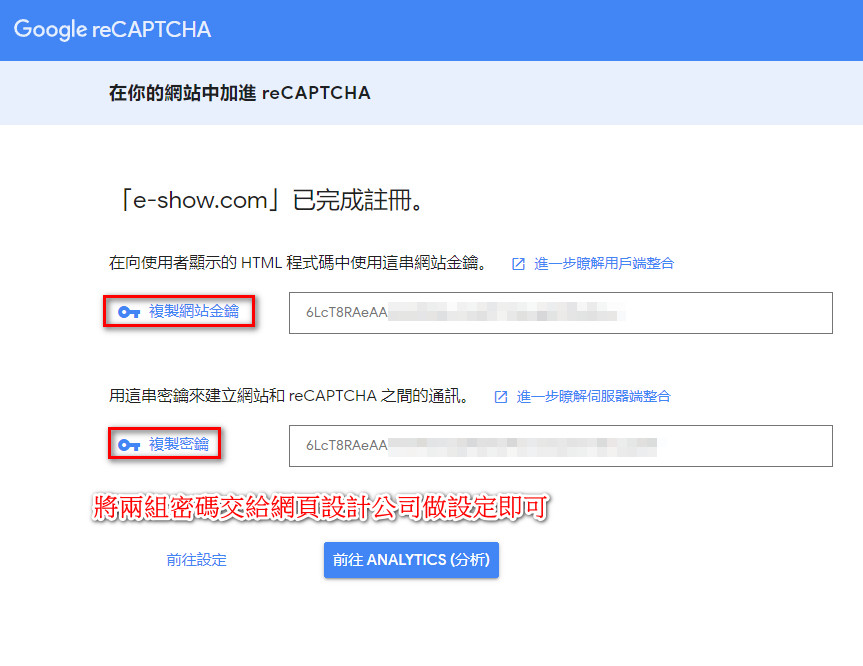This screenshot has width=863, height=666.
Task: Open the 進一步瞭解用戶端整合 link
Action: pyautogui.click(x=604, y=264)
